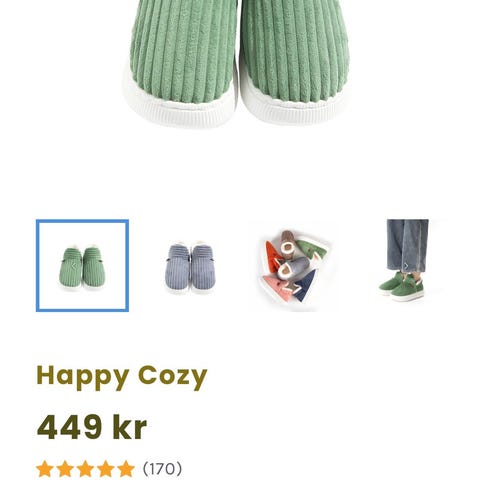Click the fifth rating star

pyautogui.click(x=126, y=469)
